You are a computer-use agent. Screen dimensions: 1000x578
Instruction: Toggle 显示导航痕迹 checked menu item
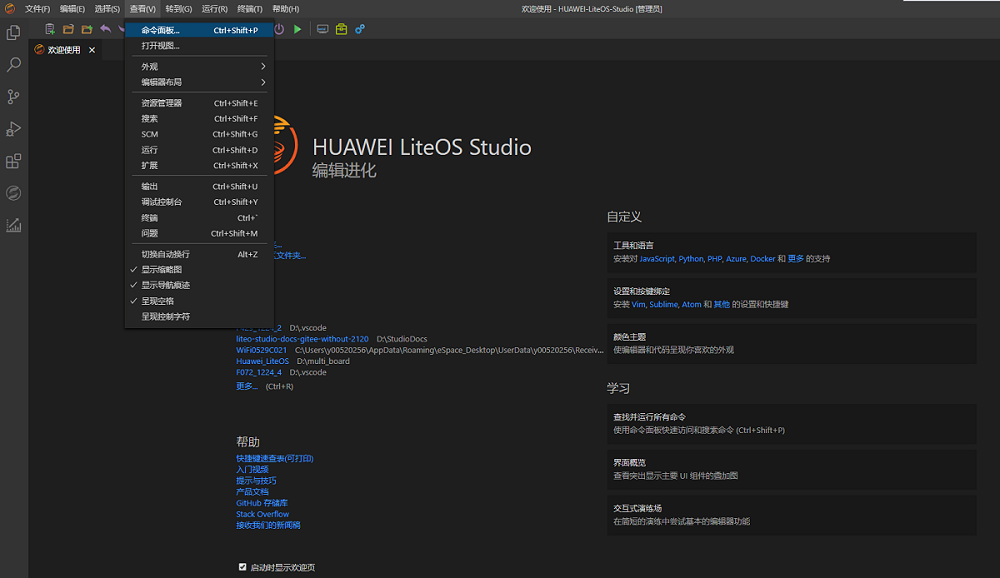(x=199, y=285)
